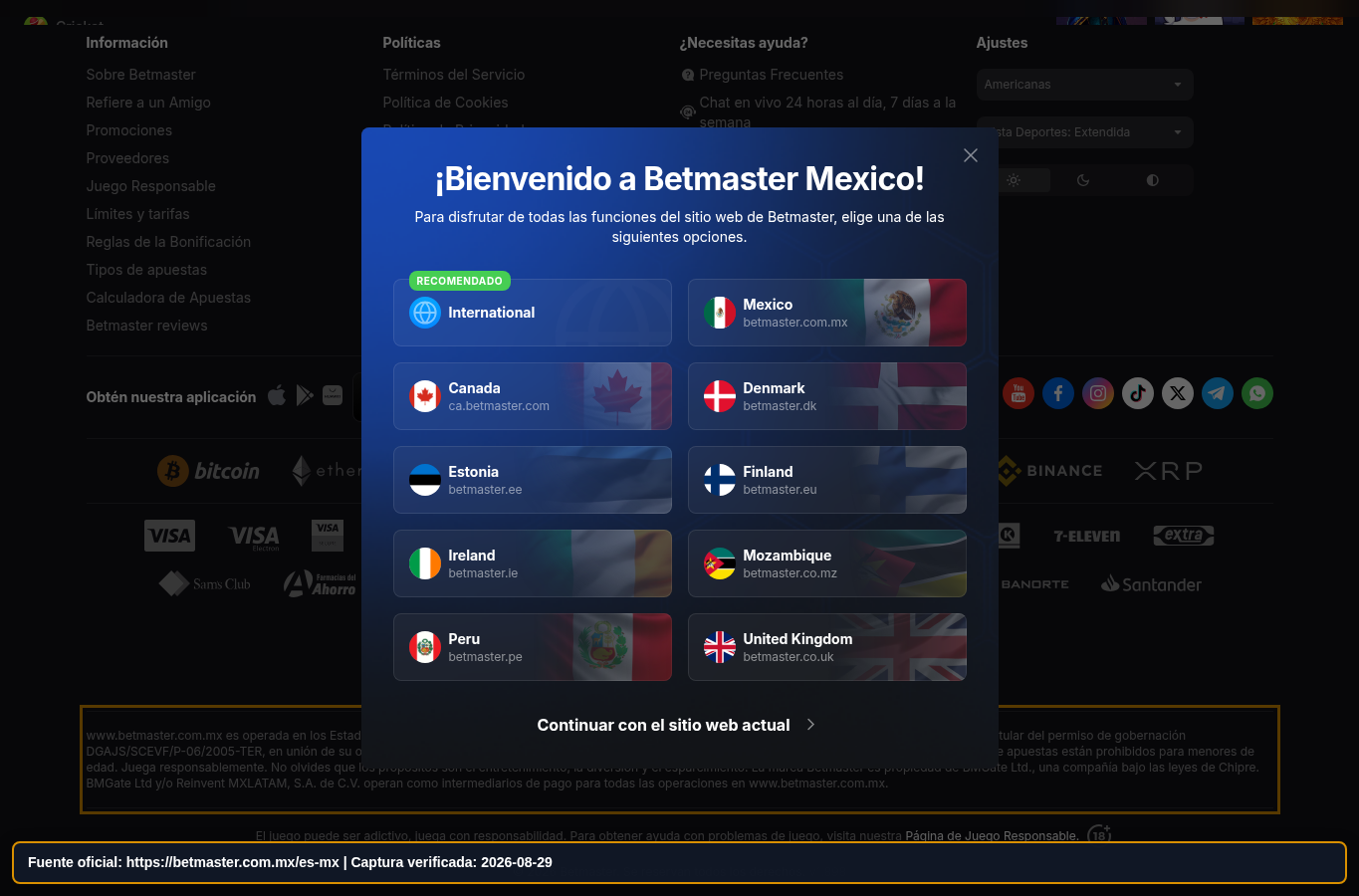The height and width of the screenshot is (896, 1359).
Task: Choose Mexico betmaster.com.mx option
Action: [x=827, y=313]
